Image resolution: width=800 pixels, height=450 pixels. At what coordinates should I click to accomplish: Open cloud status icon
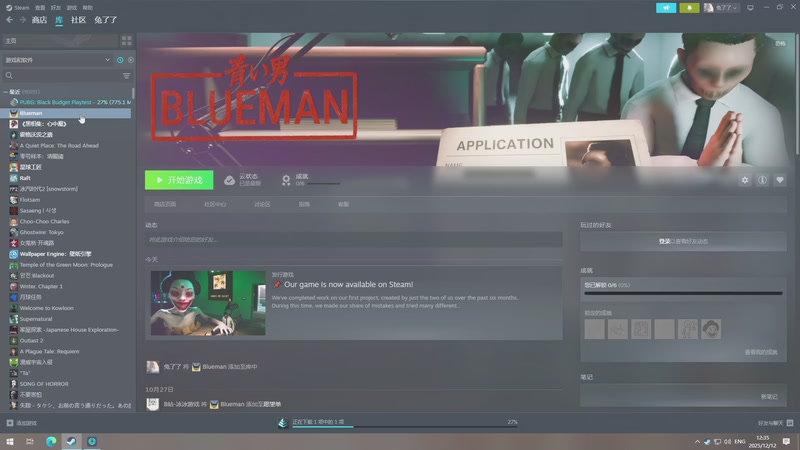pos(230,180)
